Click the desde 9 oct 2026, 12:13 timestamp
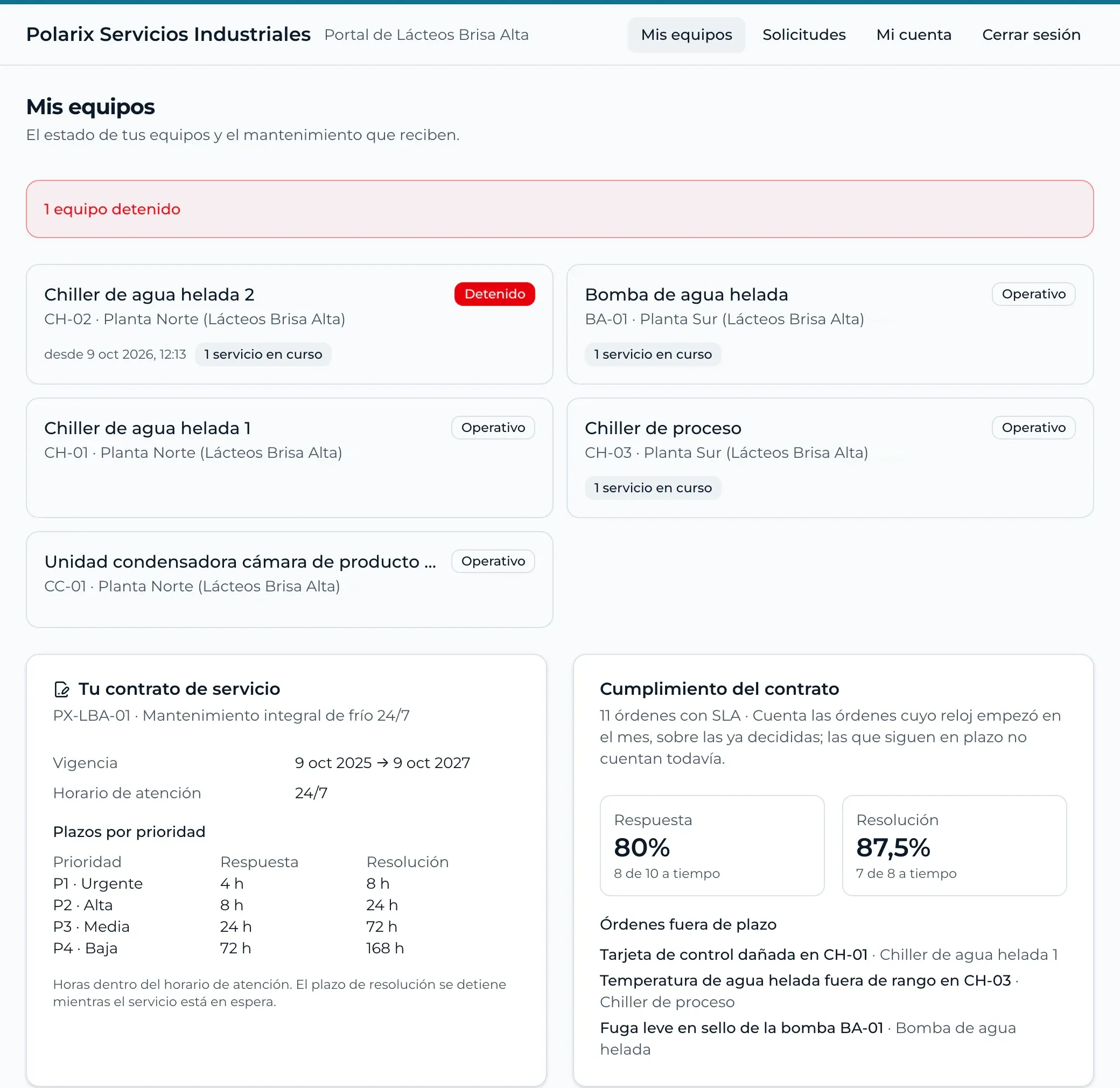Screen dimensions: 1120x1088 tap(115, 354)
